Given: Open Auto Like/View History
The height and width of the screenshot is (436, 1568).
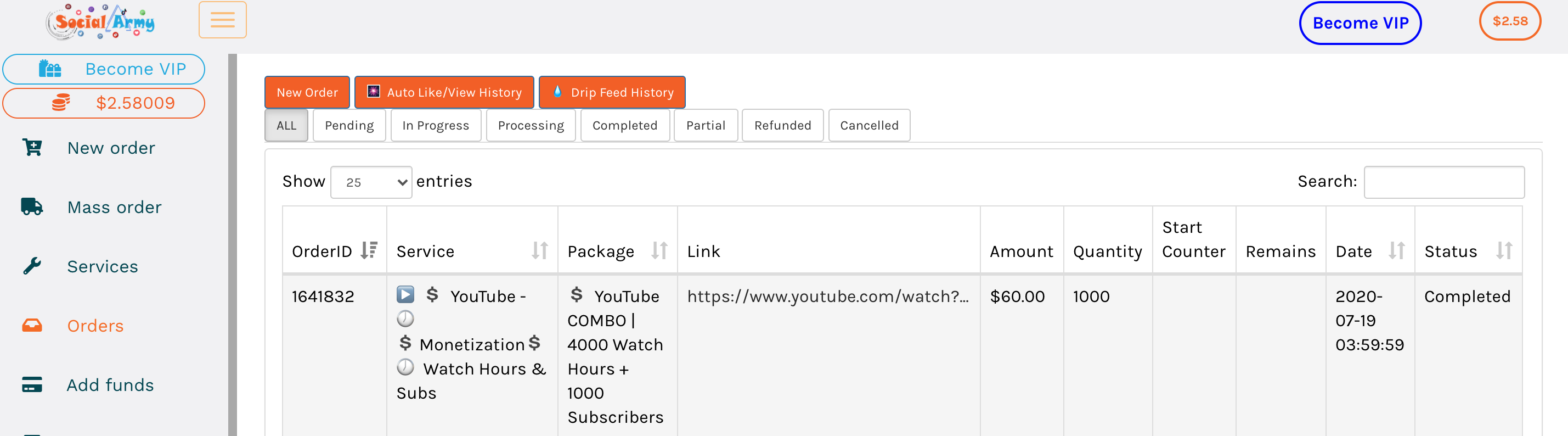Looking at the screenshot, I should coord(444,93).
